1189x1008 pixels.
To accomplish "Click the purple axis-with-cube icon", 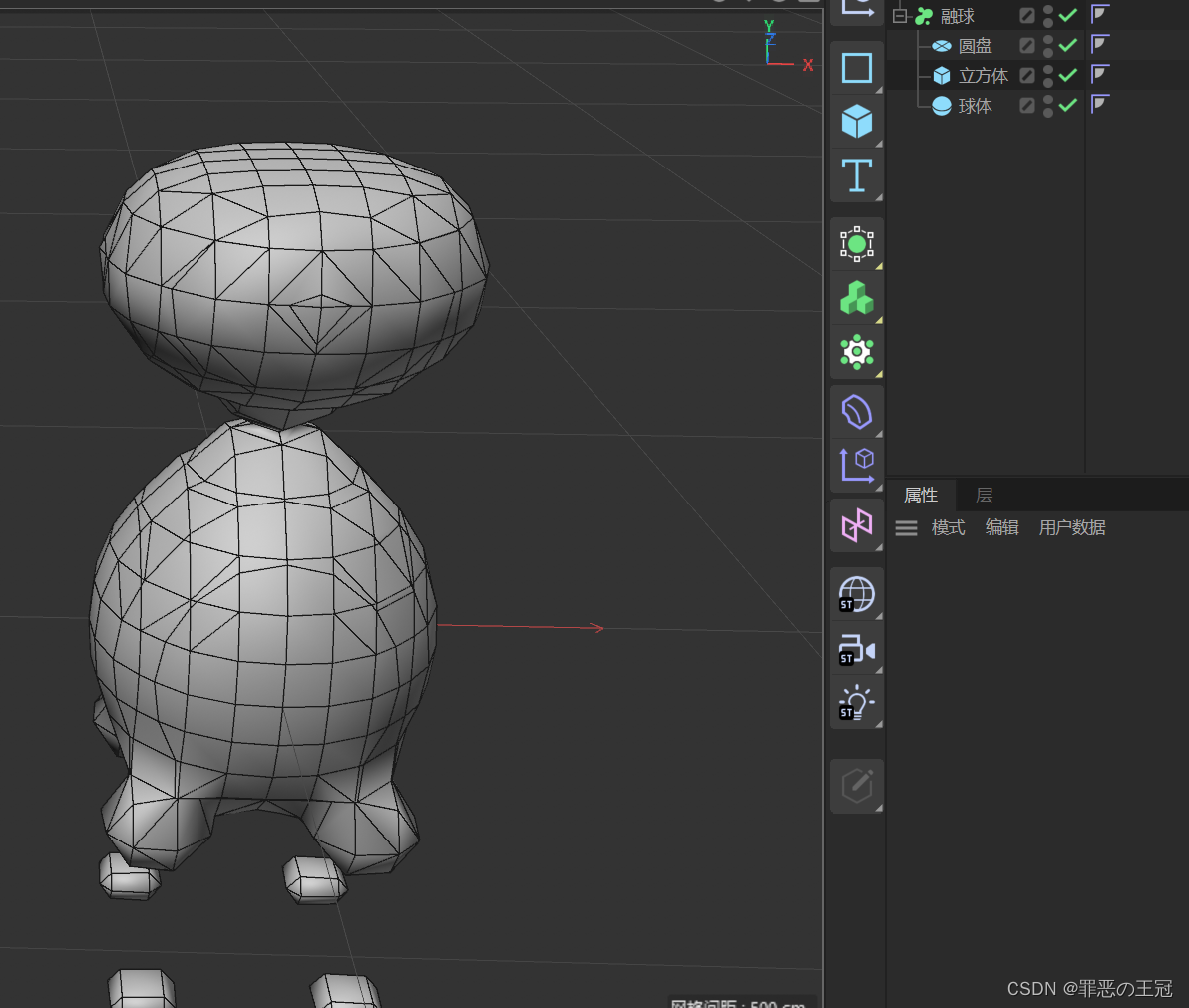I will (x=857, y=465).
